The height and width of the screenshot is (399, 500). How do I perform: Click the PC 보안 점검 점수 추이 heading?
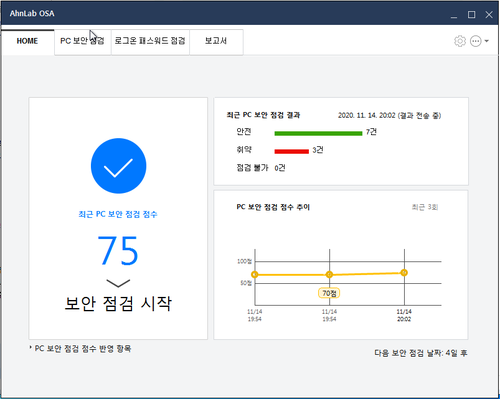tap(273, 207)
